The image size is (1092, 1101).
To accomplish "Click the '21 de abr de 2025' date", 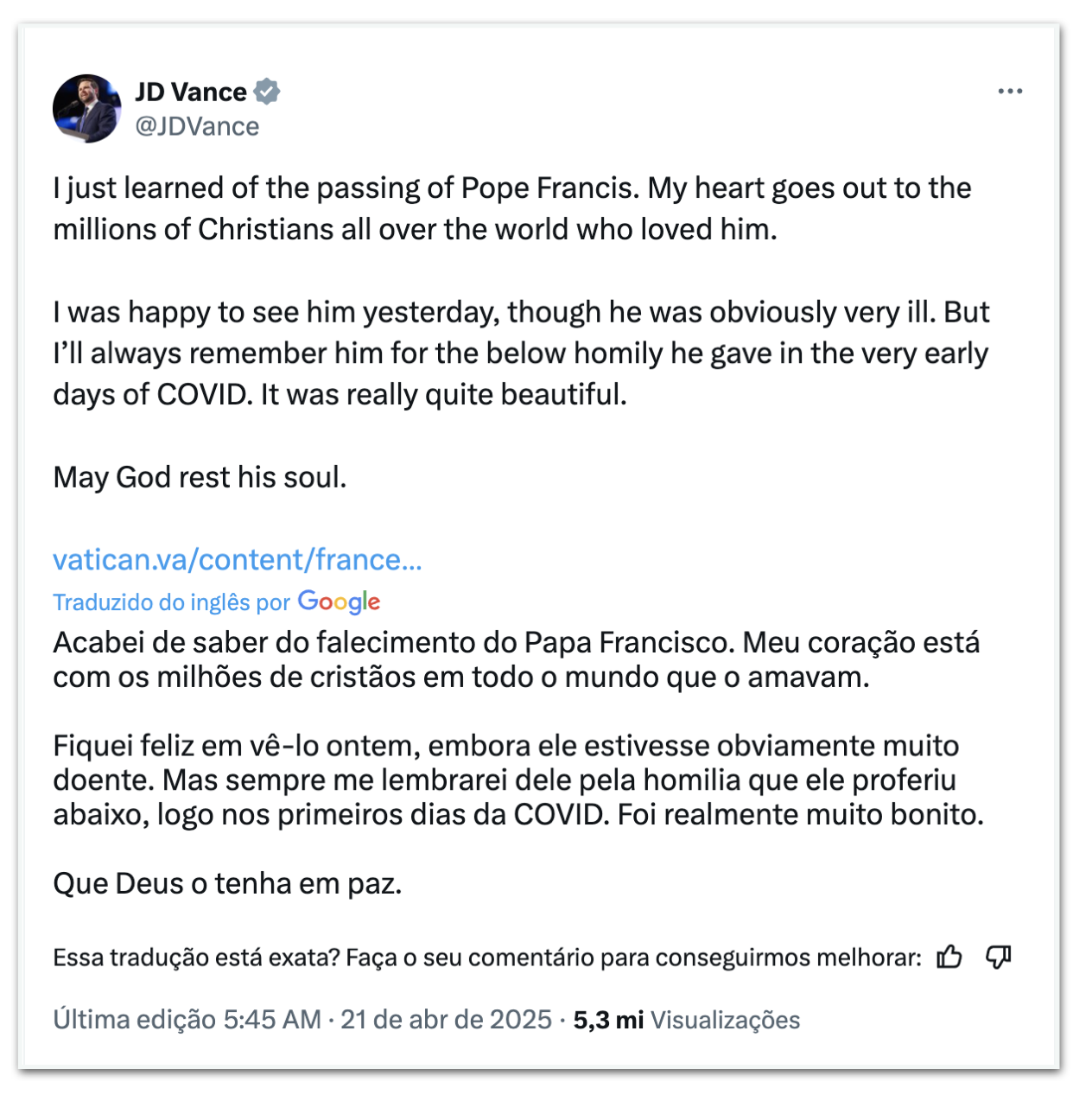I will 446,1020.
